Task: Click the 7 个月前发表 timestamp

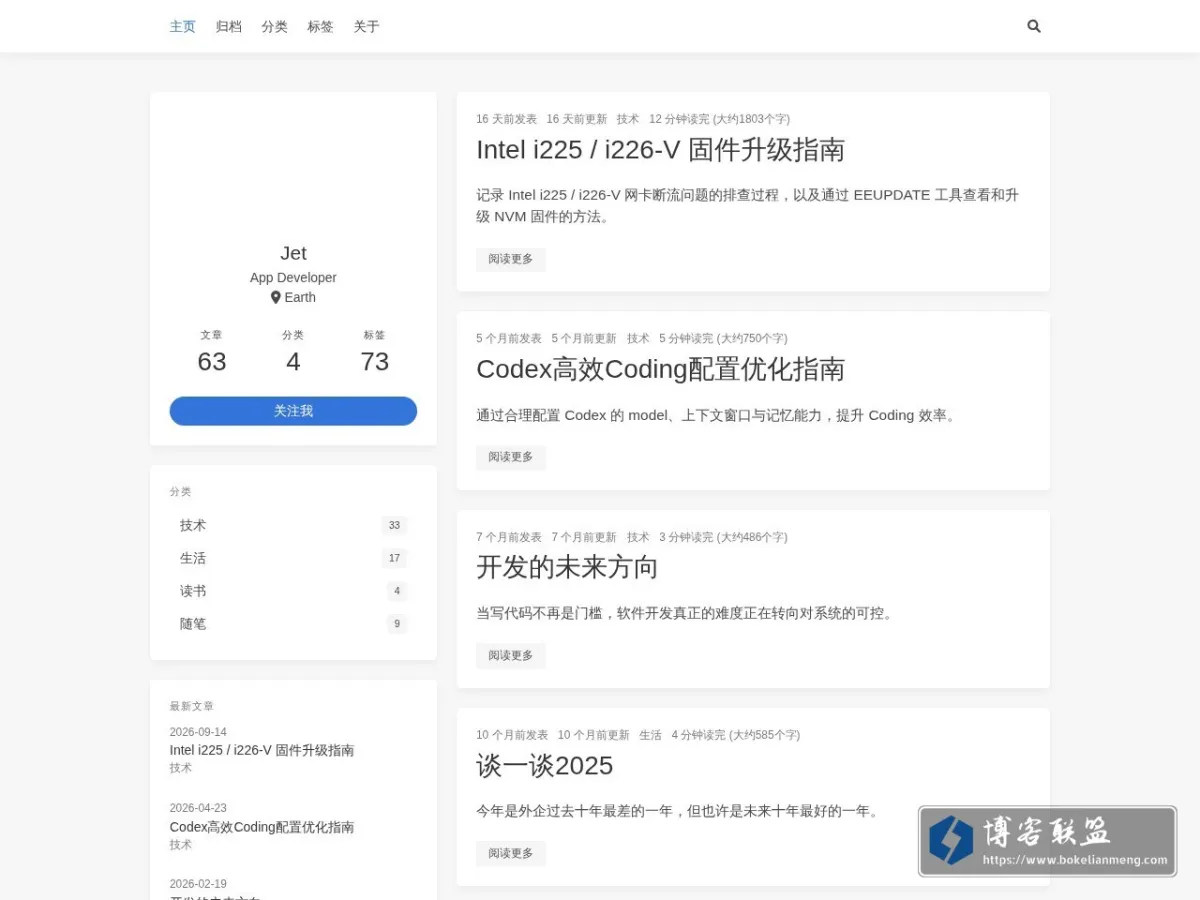Action: [509, 537]
